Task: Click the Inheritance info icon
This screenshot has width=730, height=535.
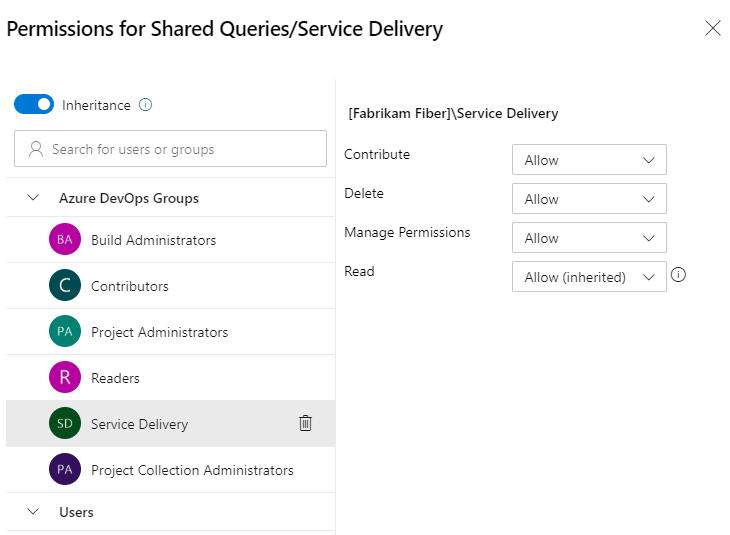Action: point(146,104)
